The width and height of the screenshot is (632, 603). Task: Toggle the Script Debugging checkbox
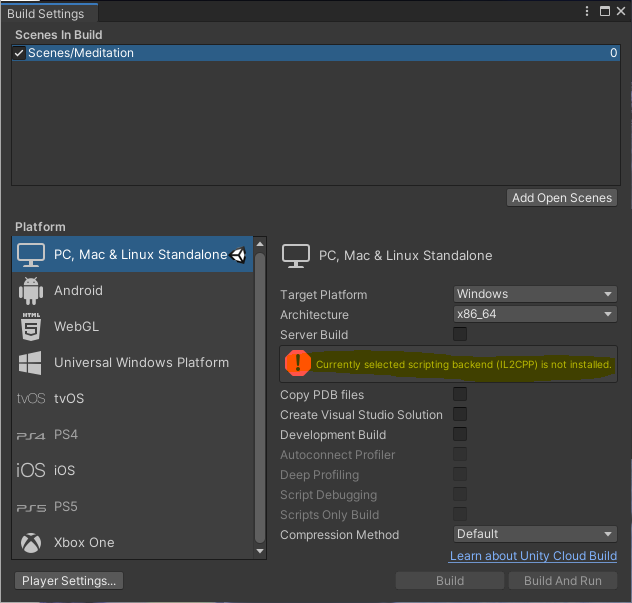point(460,494)
